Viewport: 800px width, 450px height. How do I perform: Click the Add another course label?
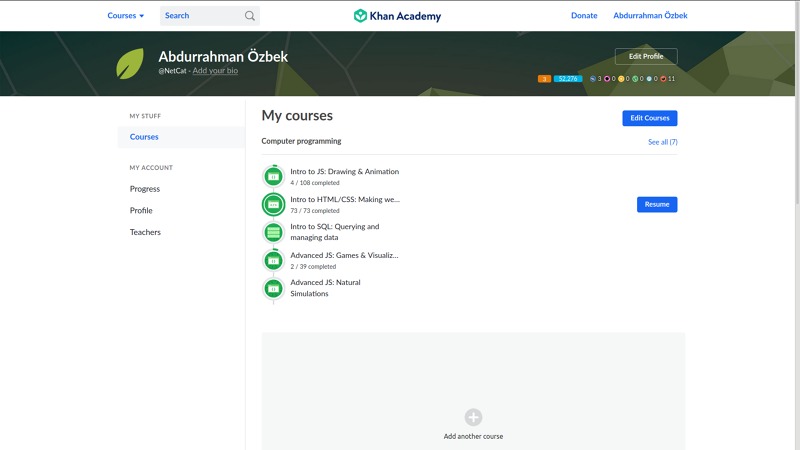tap(473, 436)
